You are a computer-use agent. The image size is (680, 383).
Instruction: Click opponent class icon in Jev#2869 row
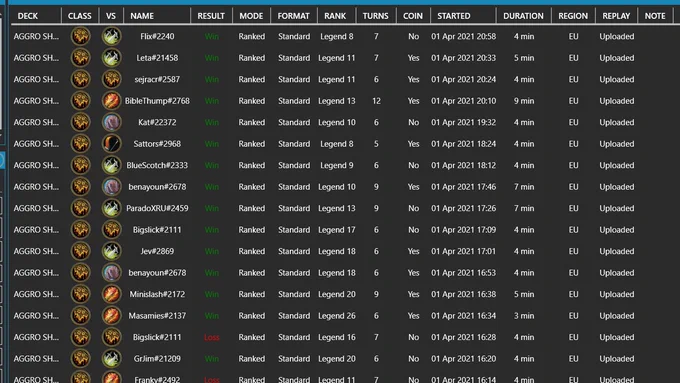pyautogui.click(x=111, y=251)
